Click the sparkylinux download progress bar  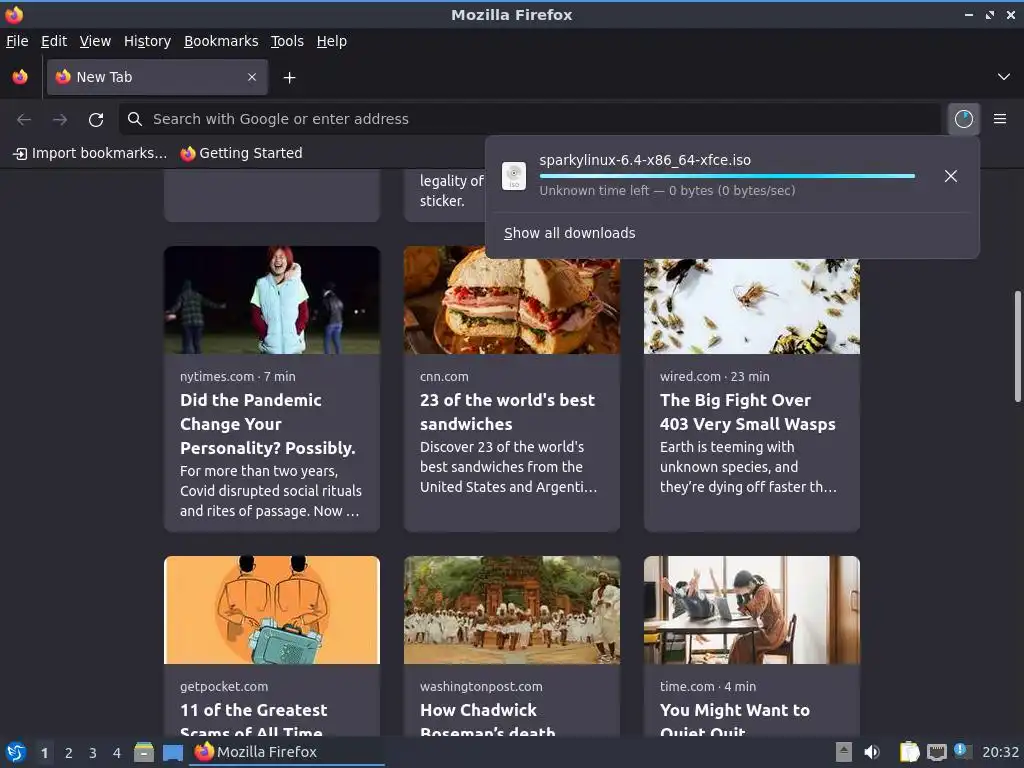[728, 176]
